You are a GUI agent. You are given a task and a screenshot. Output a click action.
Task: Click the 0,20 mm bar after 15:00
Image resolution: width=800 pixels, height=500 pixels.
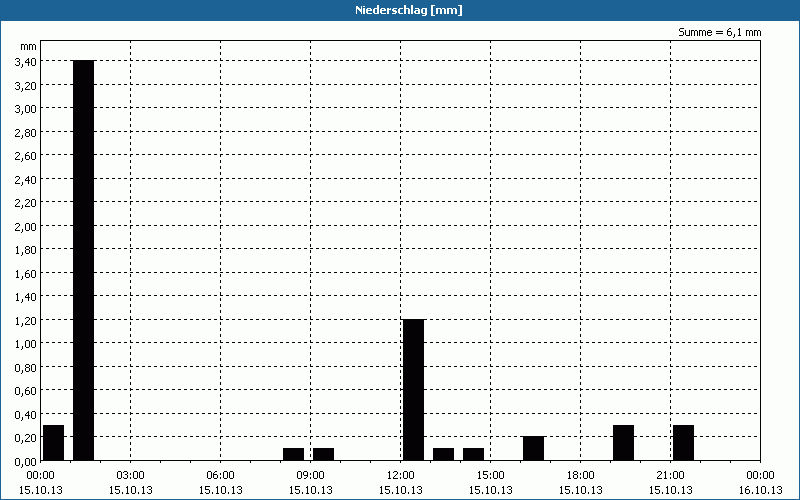coord(534,448)
